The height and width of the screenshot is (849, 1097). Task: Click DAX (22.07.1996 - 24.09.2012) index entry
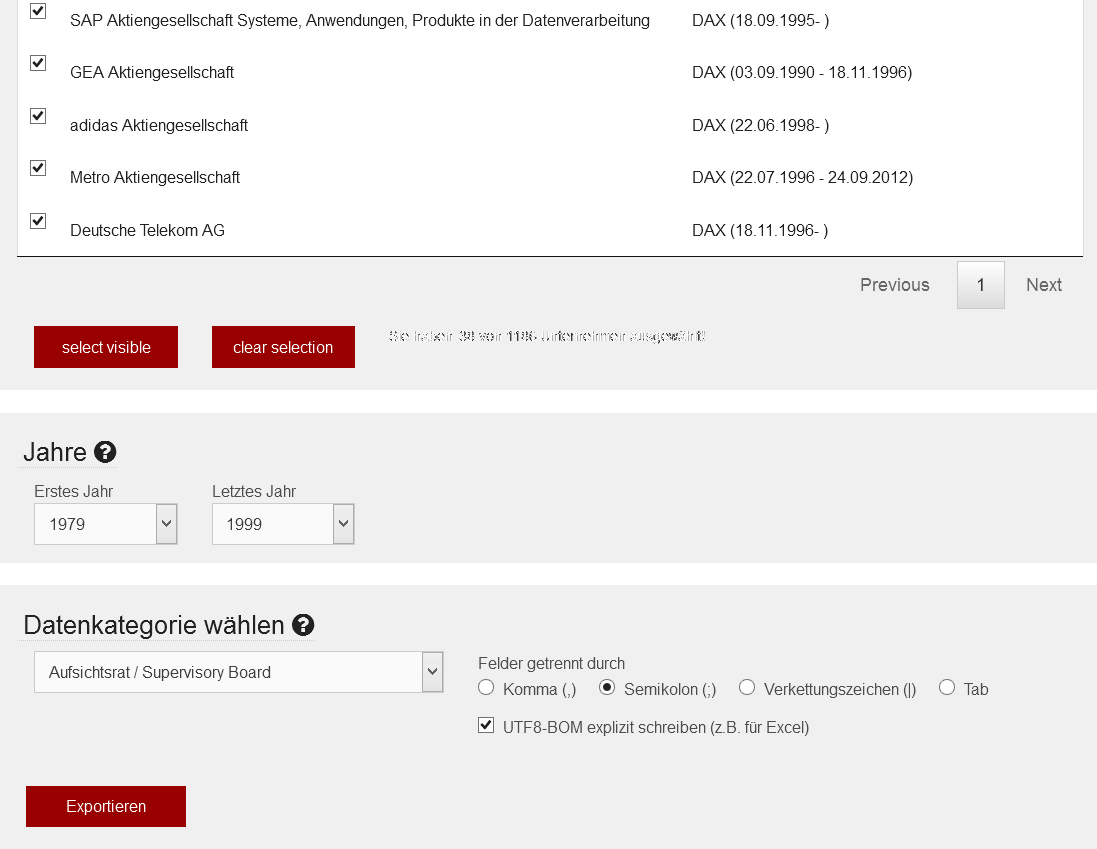(802, 177)
